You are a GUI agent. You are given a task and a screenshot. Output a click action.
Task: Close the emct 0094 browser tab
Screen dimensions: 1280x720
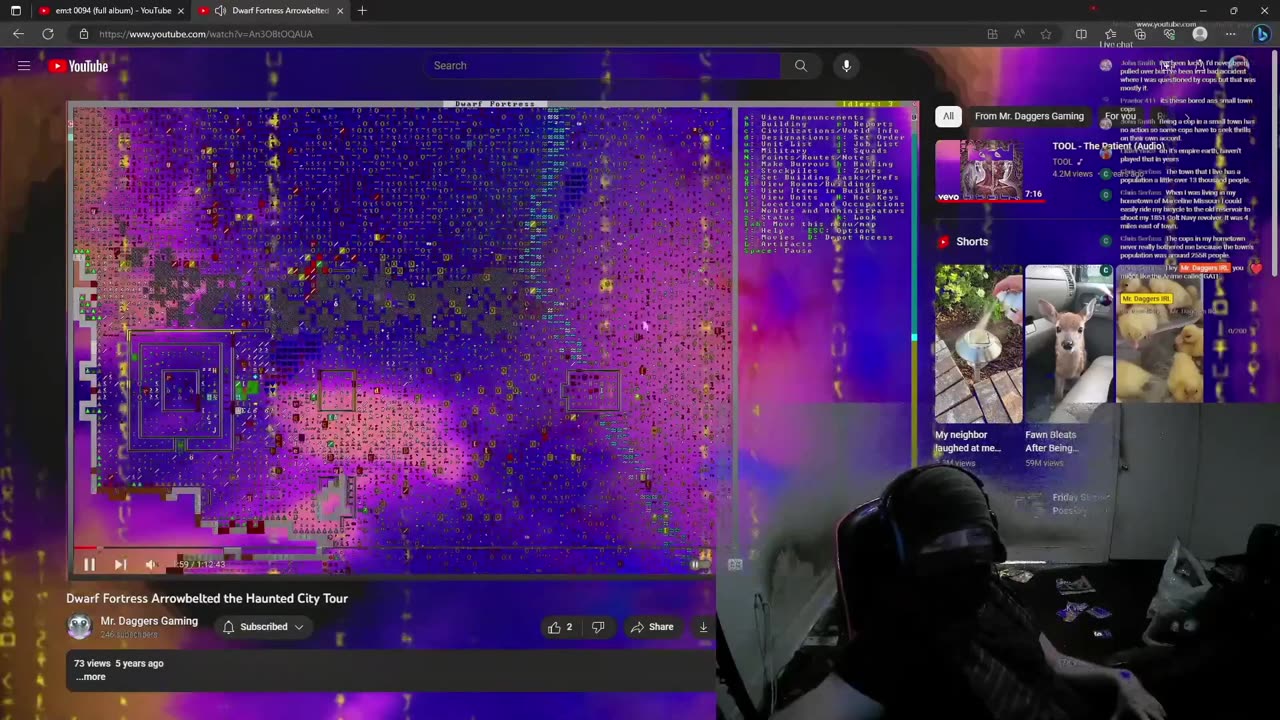tap(181, 10)
